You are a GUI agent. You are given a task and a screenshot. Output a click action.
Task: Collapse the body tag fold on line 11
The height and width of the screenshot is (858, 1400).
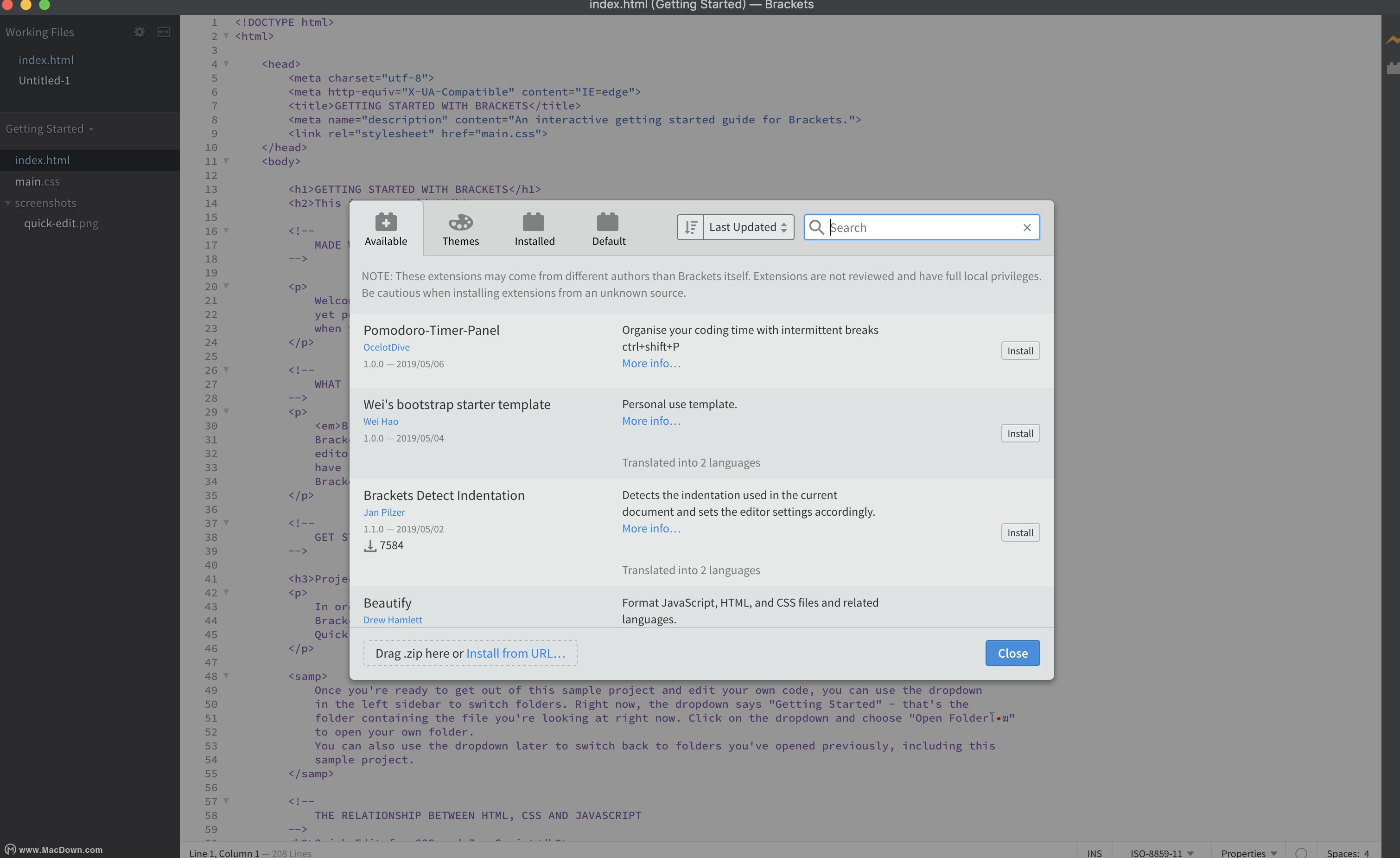click(226, 161)
